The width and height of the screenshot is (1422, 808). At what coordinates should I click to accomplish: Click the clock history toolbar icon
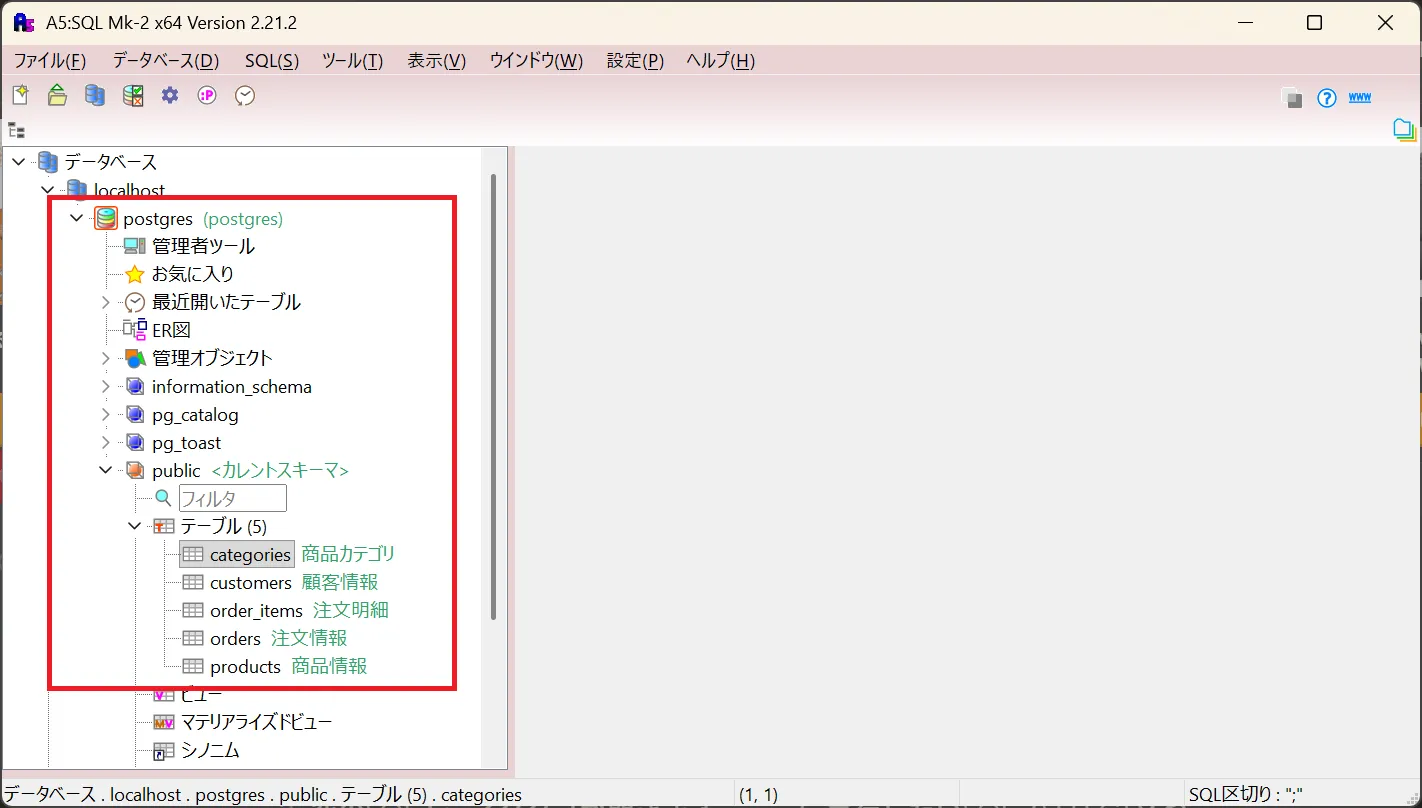(x=245, y=95)
